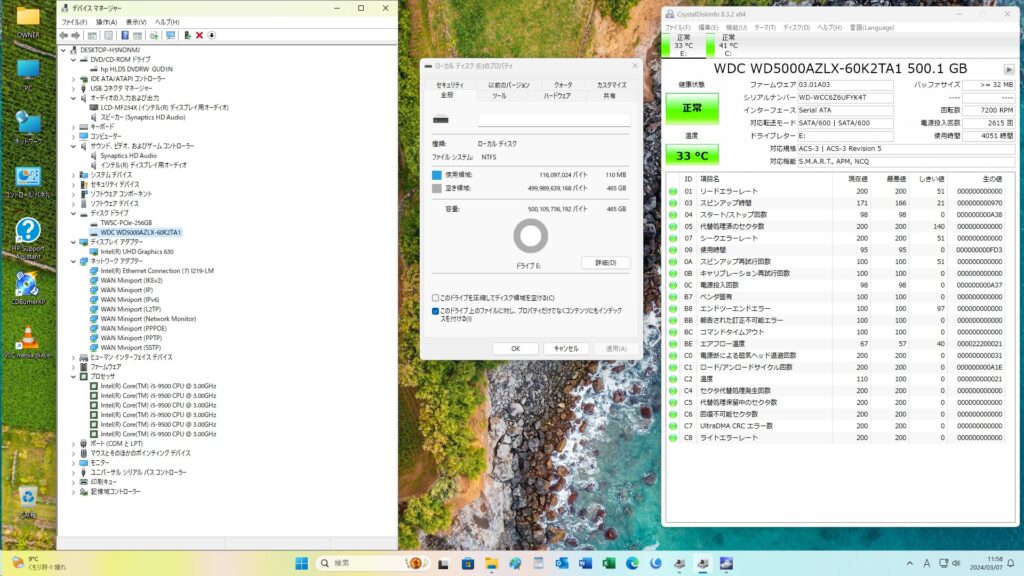Image resolution: width=1024 pixels, height=576 pixels.
Task: Click the drive label text field
Action: click(x=553, y=120)
